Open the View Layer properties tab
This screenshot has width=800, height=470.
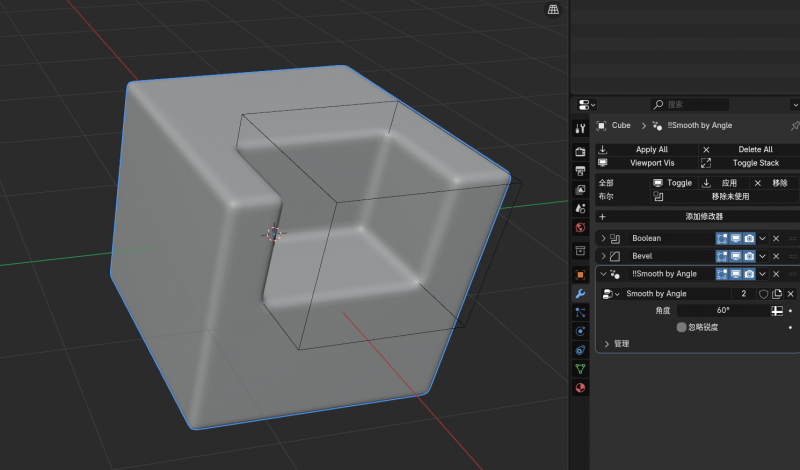(x=580, y=190)
